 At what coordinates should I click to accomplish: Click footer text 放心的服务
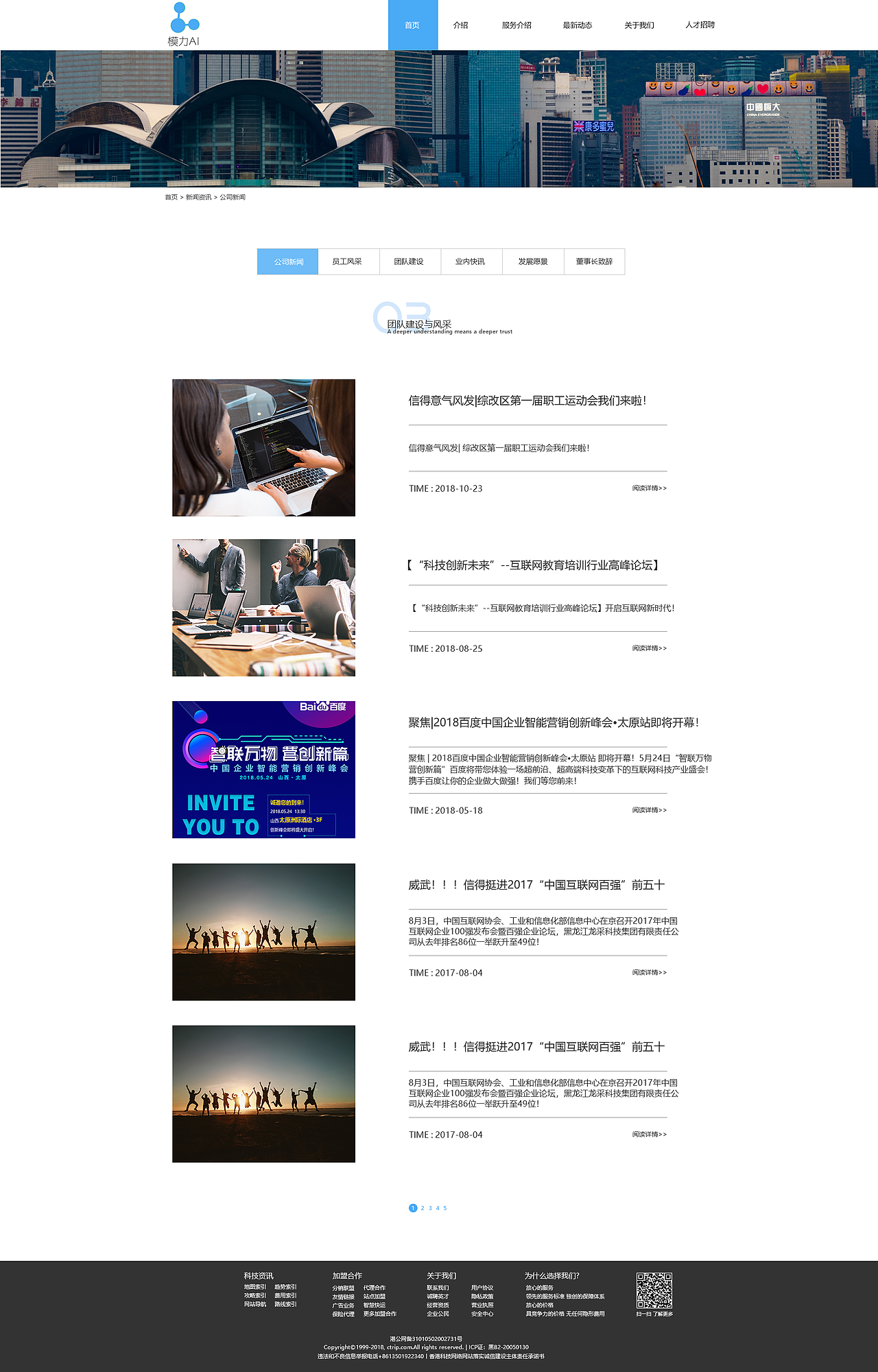[540, 1288]
